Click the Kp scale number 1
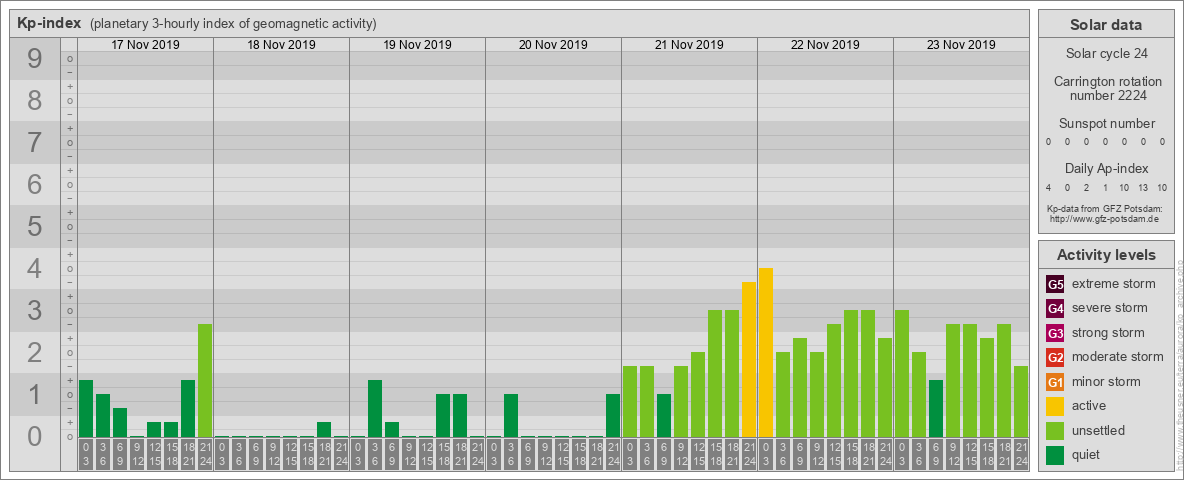 point(35,395)
